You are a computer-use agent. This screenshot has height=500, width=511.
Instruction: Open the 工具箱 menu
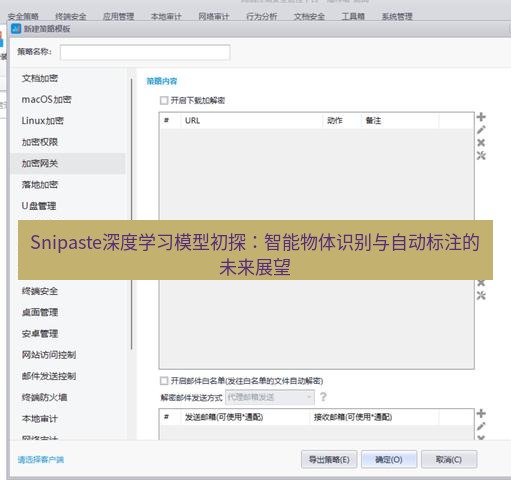point(353,16)
